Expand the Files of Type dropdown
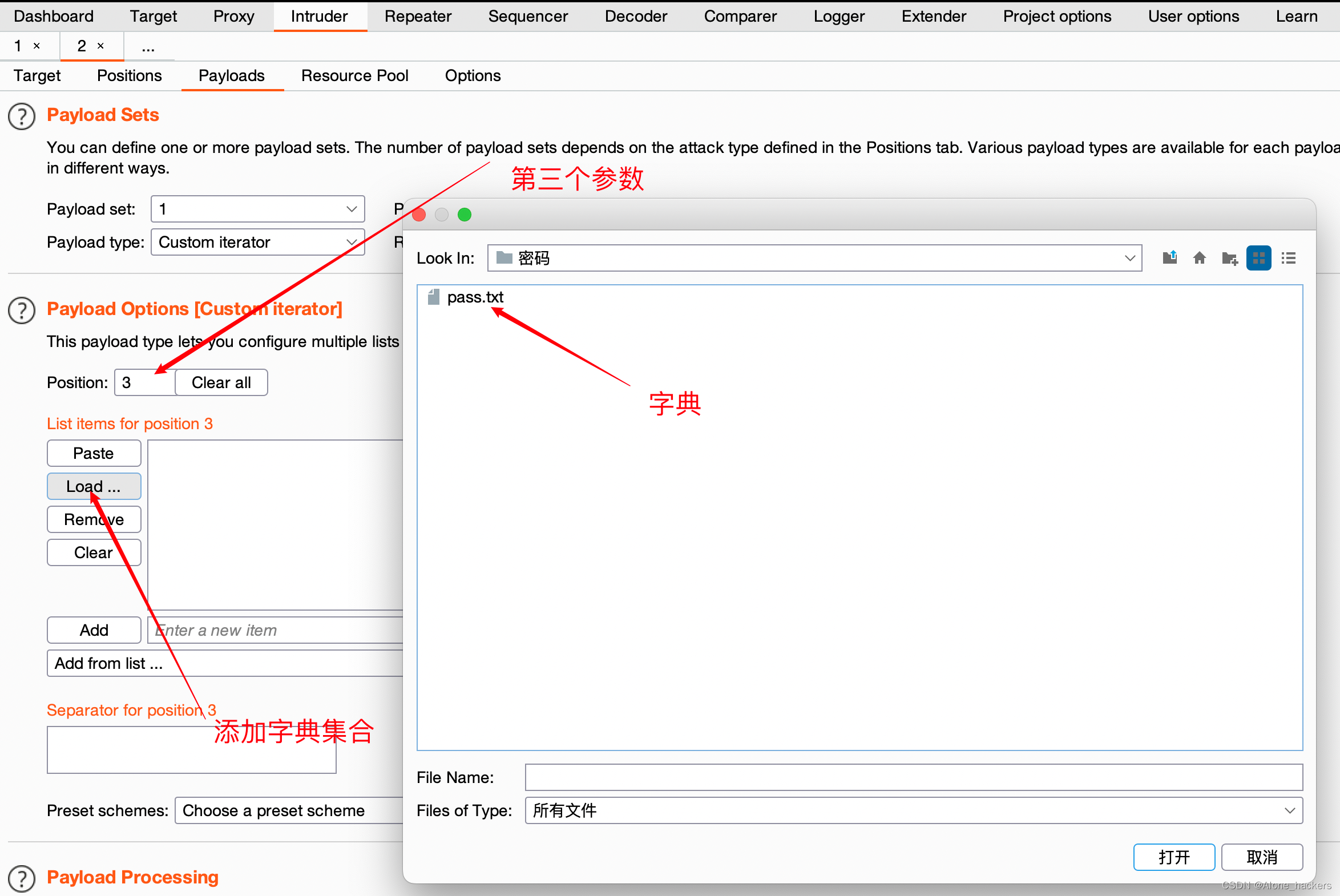Image resolution: width=1340 pixels, height=896 pixels. point(1289,810)
